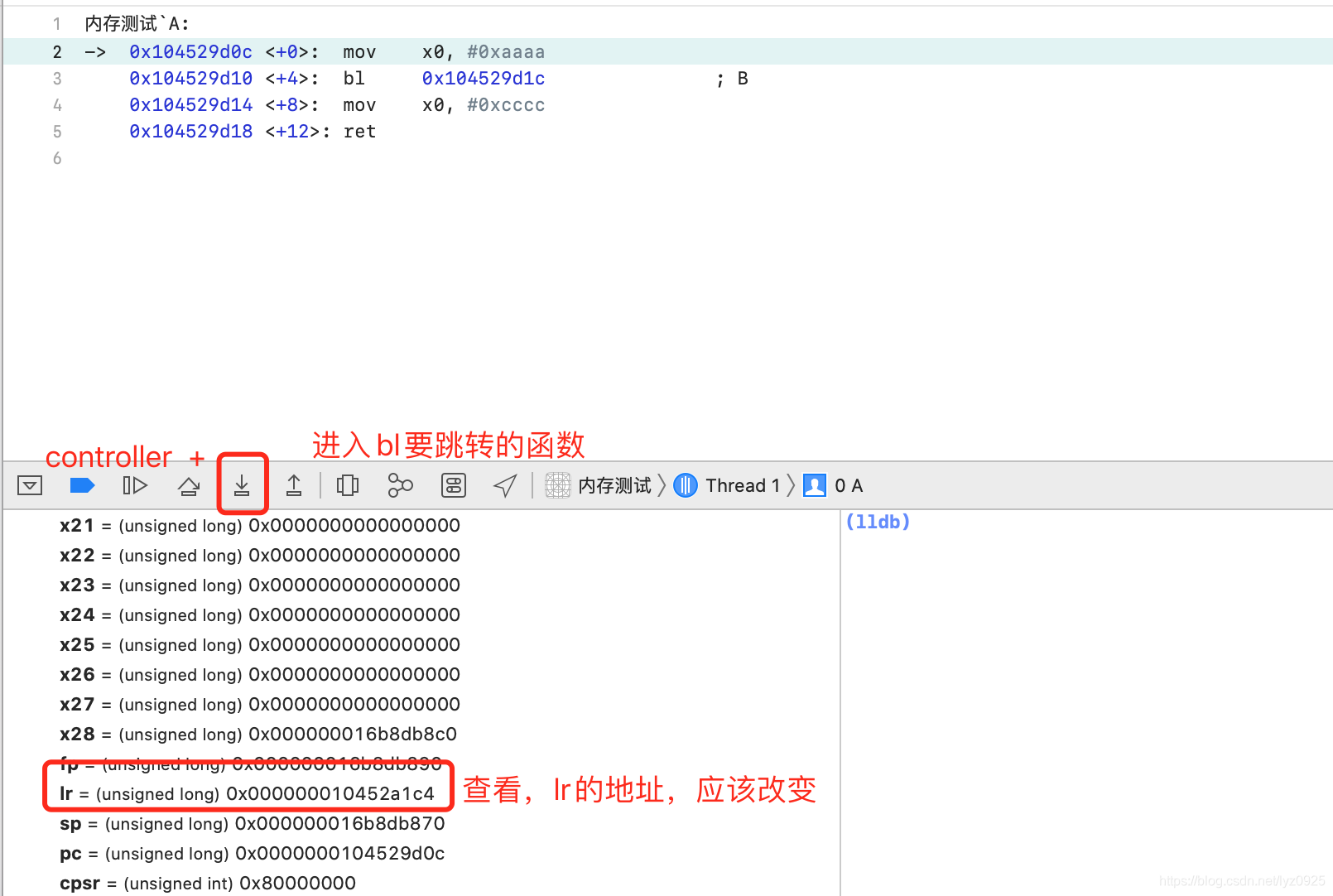This screenshot has height=896, width=1333.
Task: Click address 0x104529d10 on line 3
Action: point(190,78)
